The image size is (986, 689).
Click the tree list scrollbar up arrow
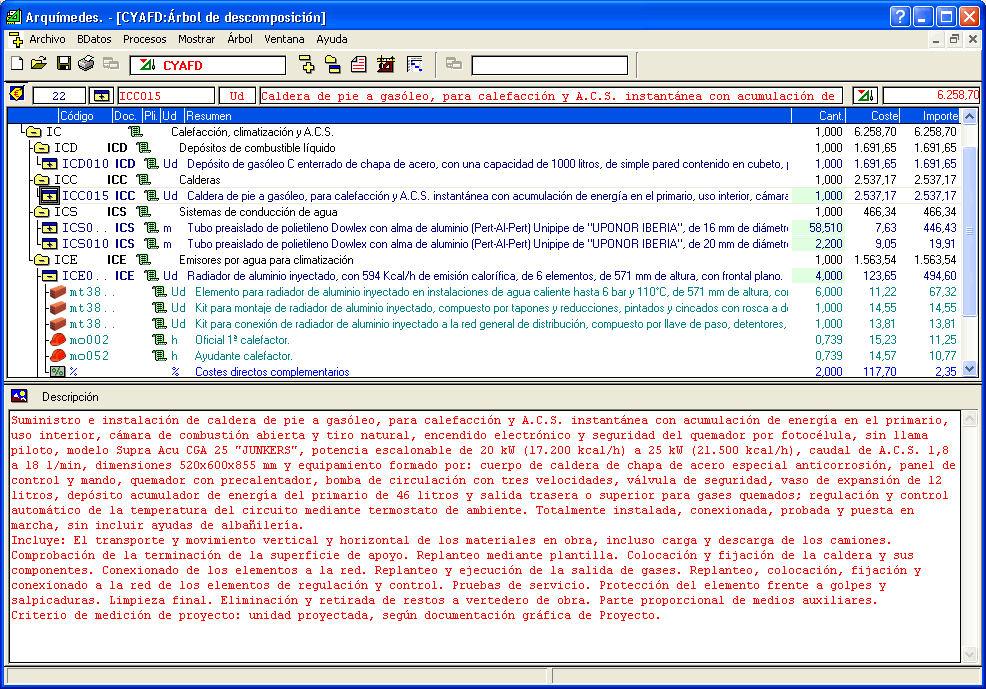pyautogui.click(x=970, y=116)
